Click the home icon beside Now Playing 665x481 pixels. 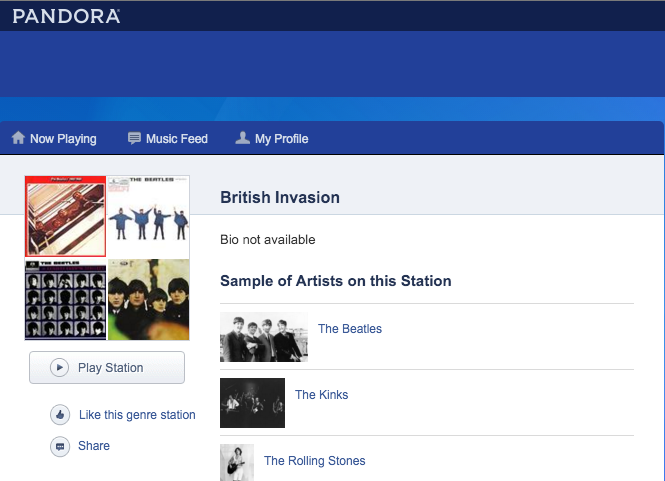tap(18, 138)
